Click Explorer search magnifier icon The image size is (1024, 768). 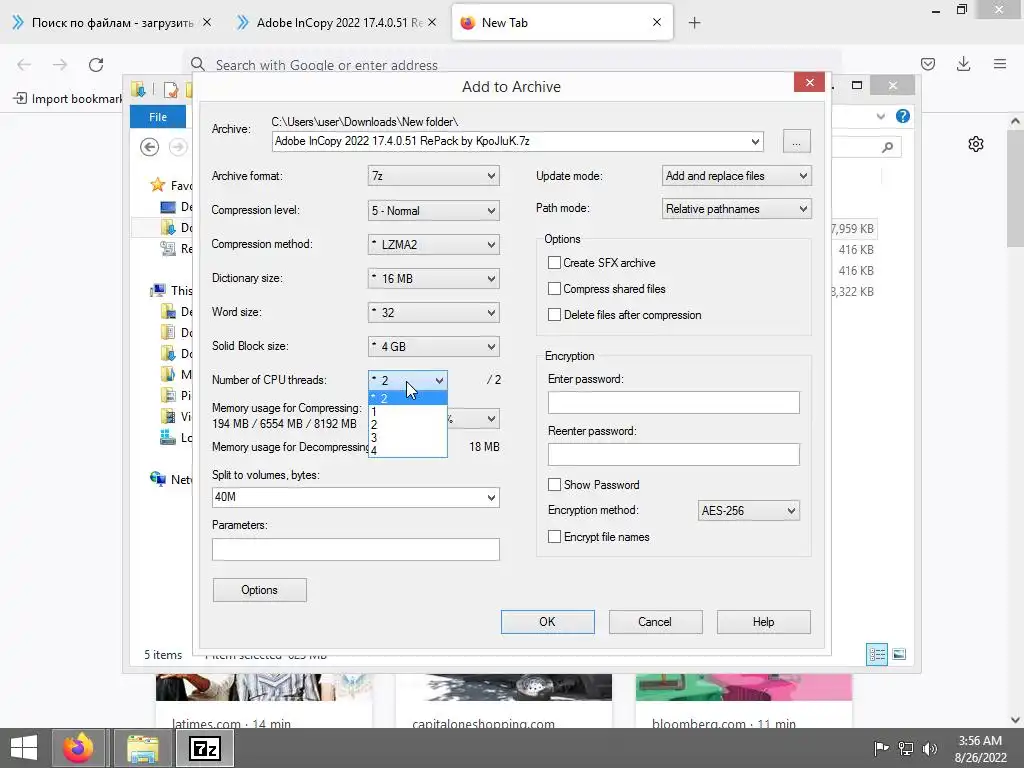pos(887,148)
